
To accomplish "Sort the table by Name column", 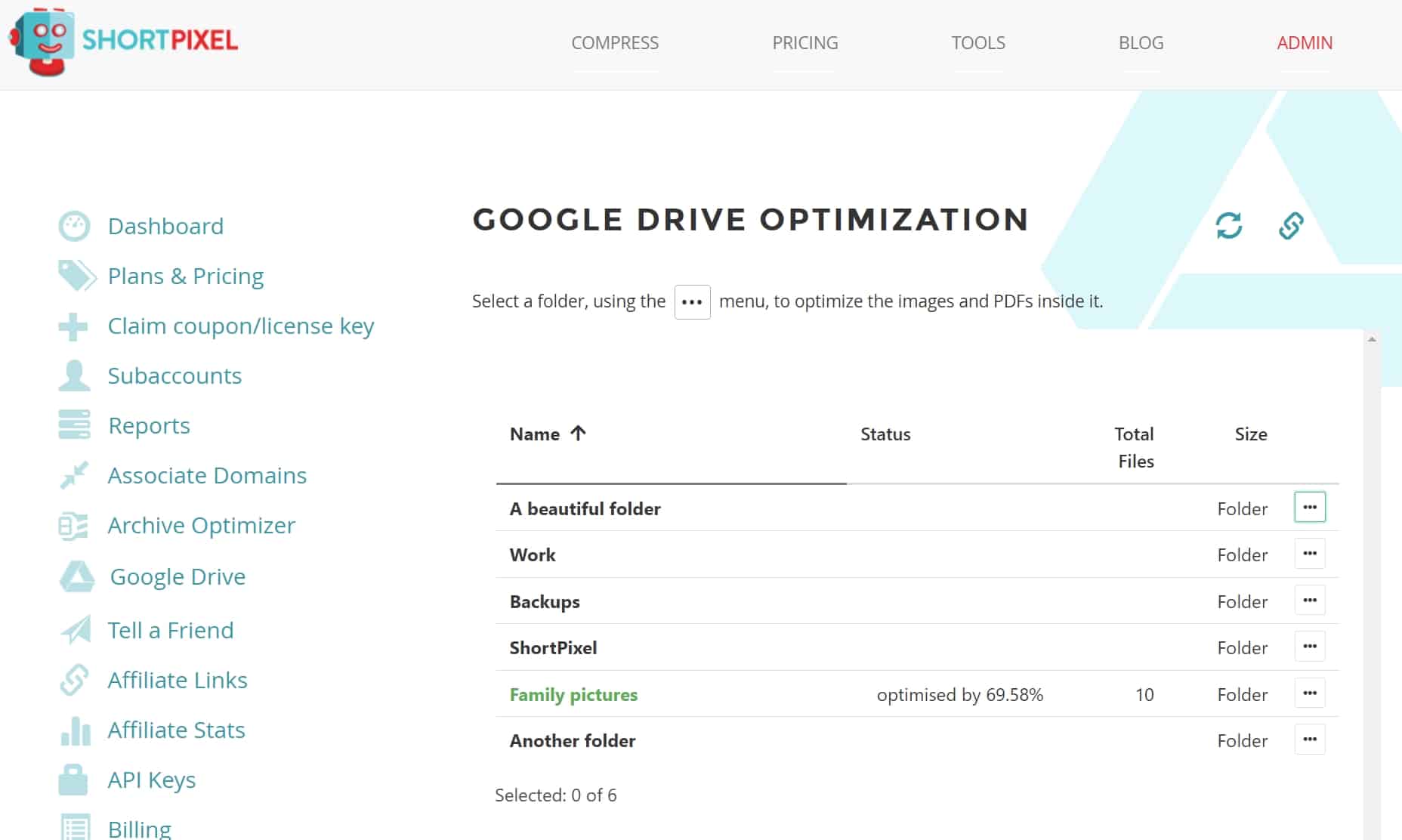I will [535, 434].
